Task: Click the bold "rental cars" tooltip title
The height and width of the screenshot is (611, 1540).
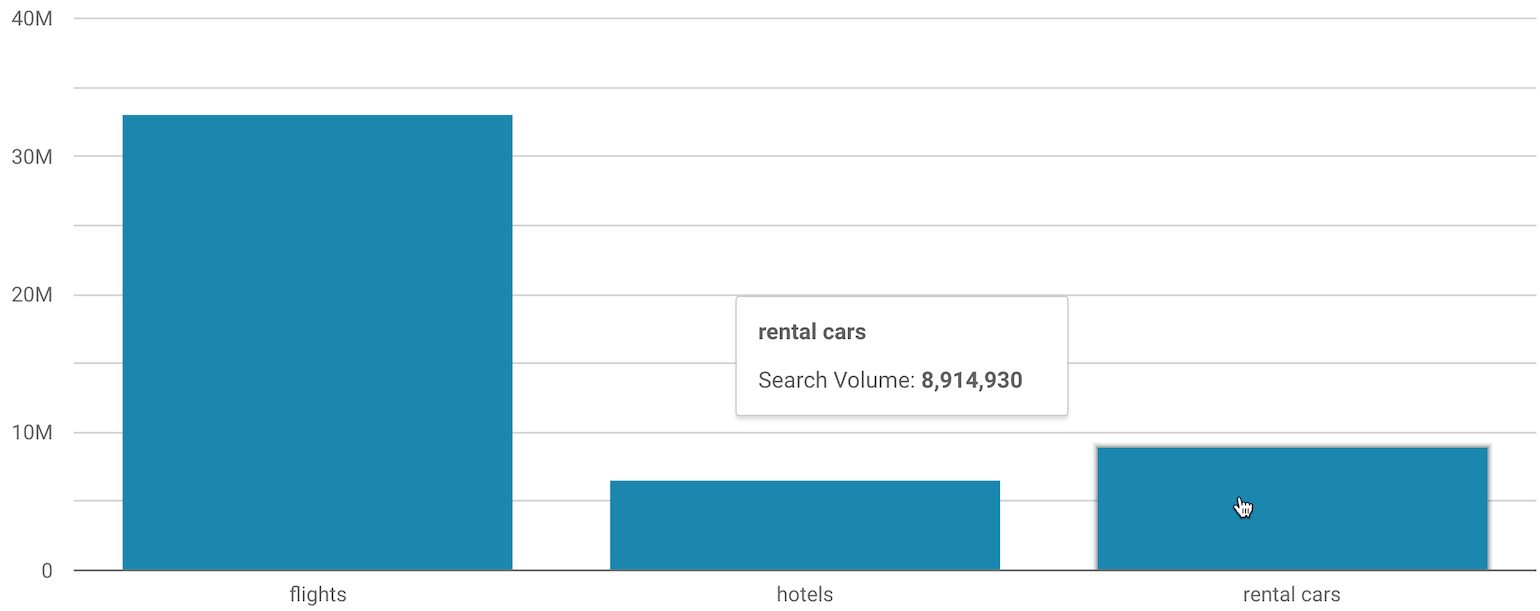Action: click(812, 332)
